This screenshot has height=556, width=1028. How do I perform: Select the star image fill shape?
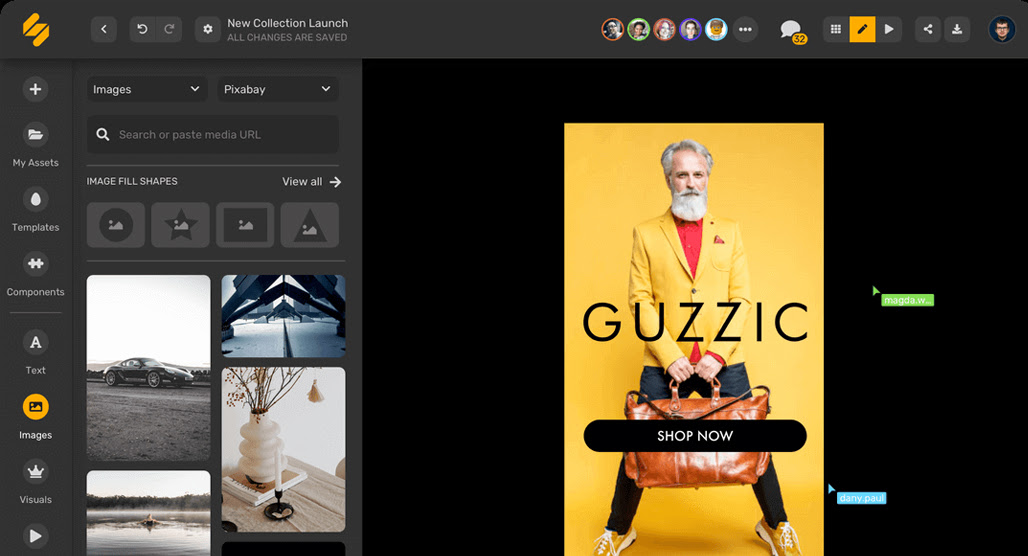click(180, 225)
